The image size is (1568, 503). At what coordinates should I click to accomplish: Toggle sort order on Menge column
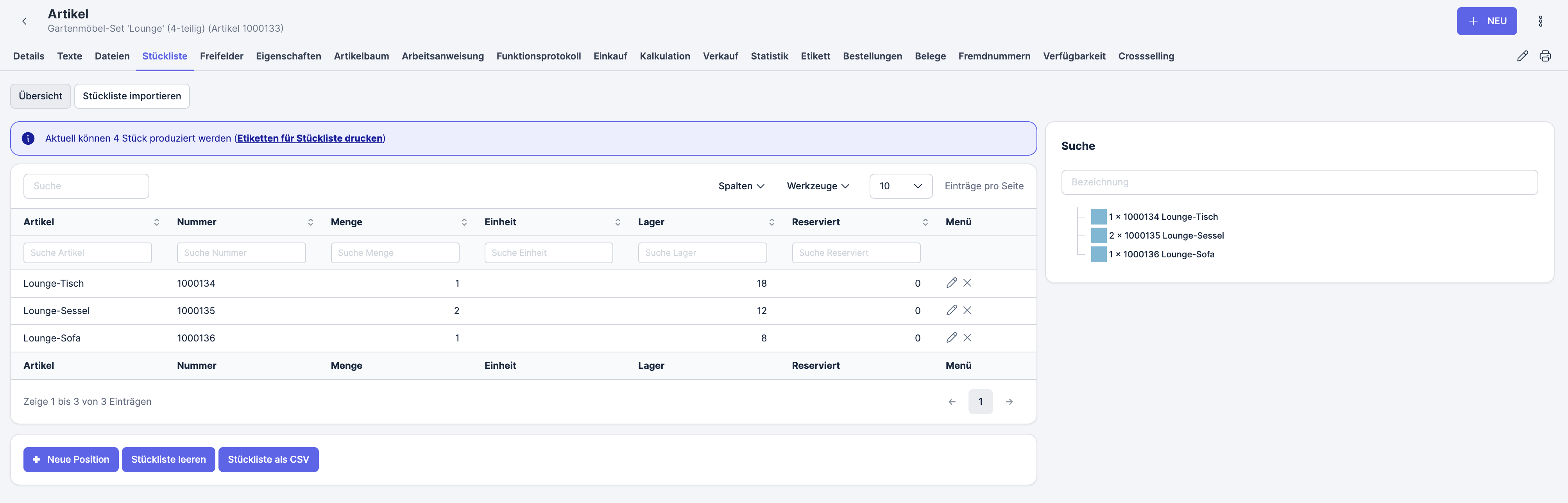464,222
